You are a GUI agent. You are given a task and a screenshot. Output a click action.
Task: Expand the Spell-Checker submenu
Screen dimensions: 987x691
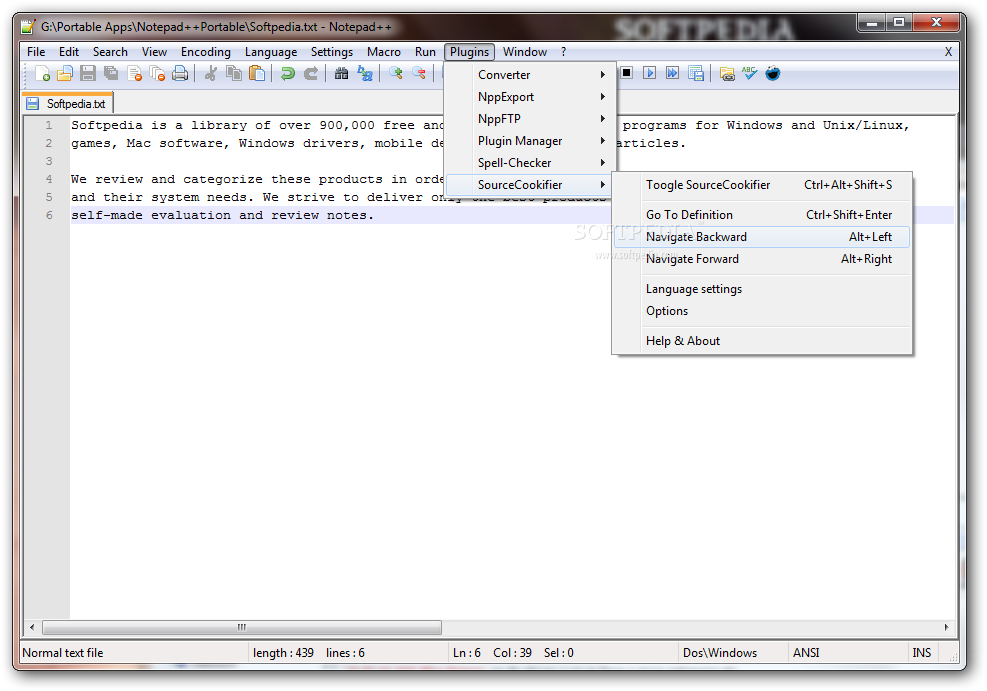[x=531, y=163]
